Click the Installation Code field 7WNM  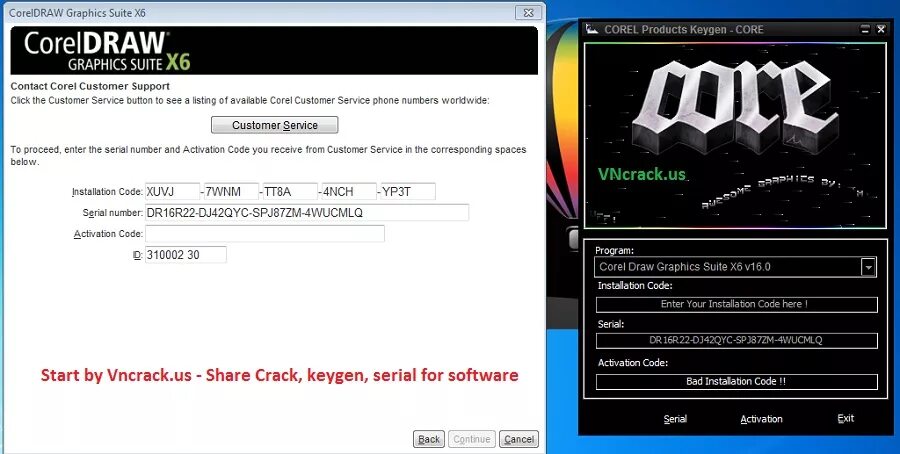pyautogui.click(x=231, y=192)
